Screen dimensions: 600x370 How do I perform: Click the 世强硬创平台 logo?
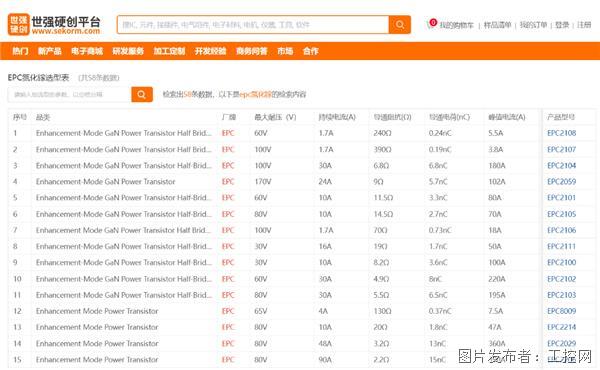click(x=54, y=24)
